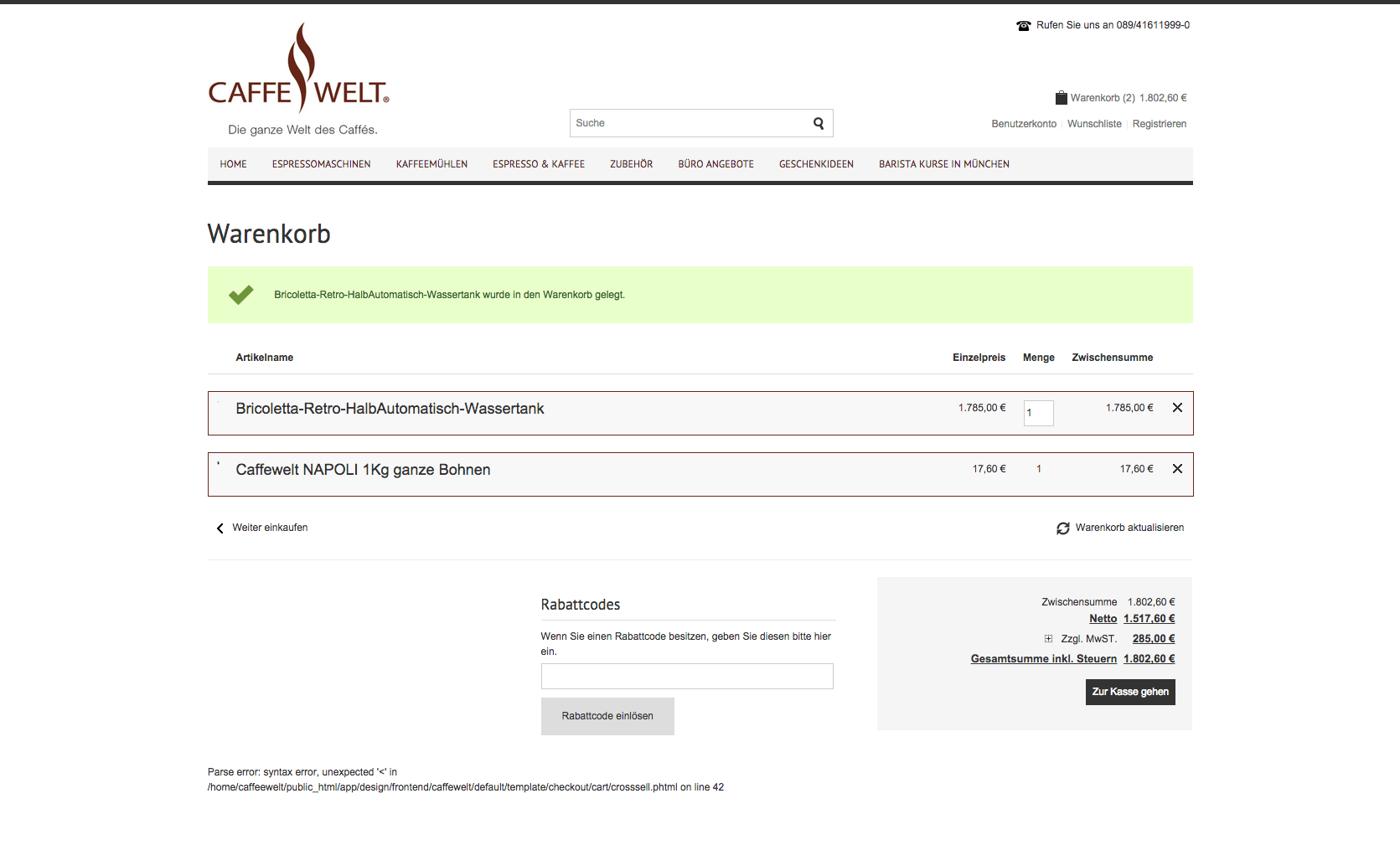This screenshot has width=1400, height=845.
Task: Click the back chevron beside Weiter einkaufen
Action: point(220,528)
